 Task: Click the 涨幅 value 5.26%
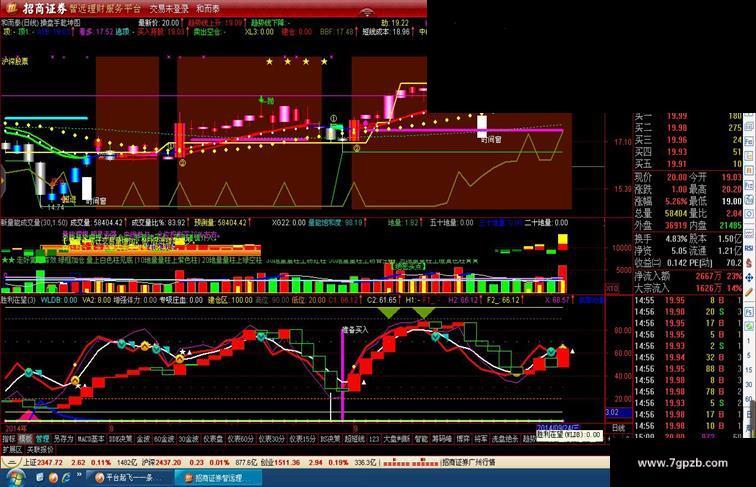pyautogui.click(x=677, y=201)
